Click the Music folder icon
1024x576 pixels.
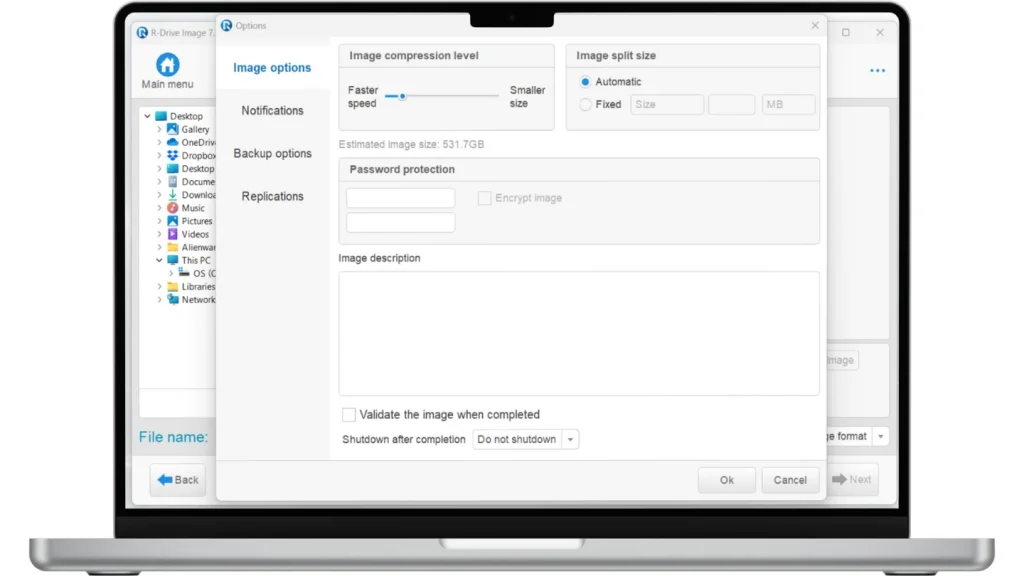(x=173, y=208)
